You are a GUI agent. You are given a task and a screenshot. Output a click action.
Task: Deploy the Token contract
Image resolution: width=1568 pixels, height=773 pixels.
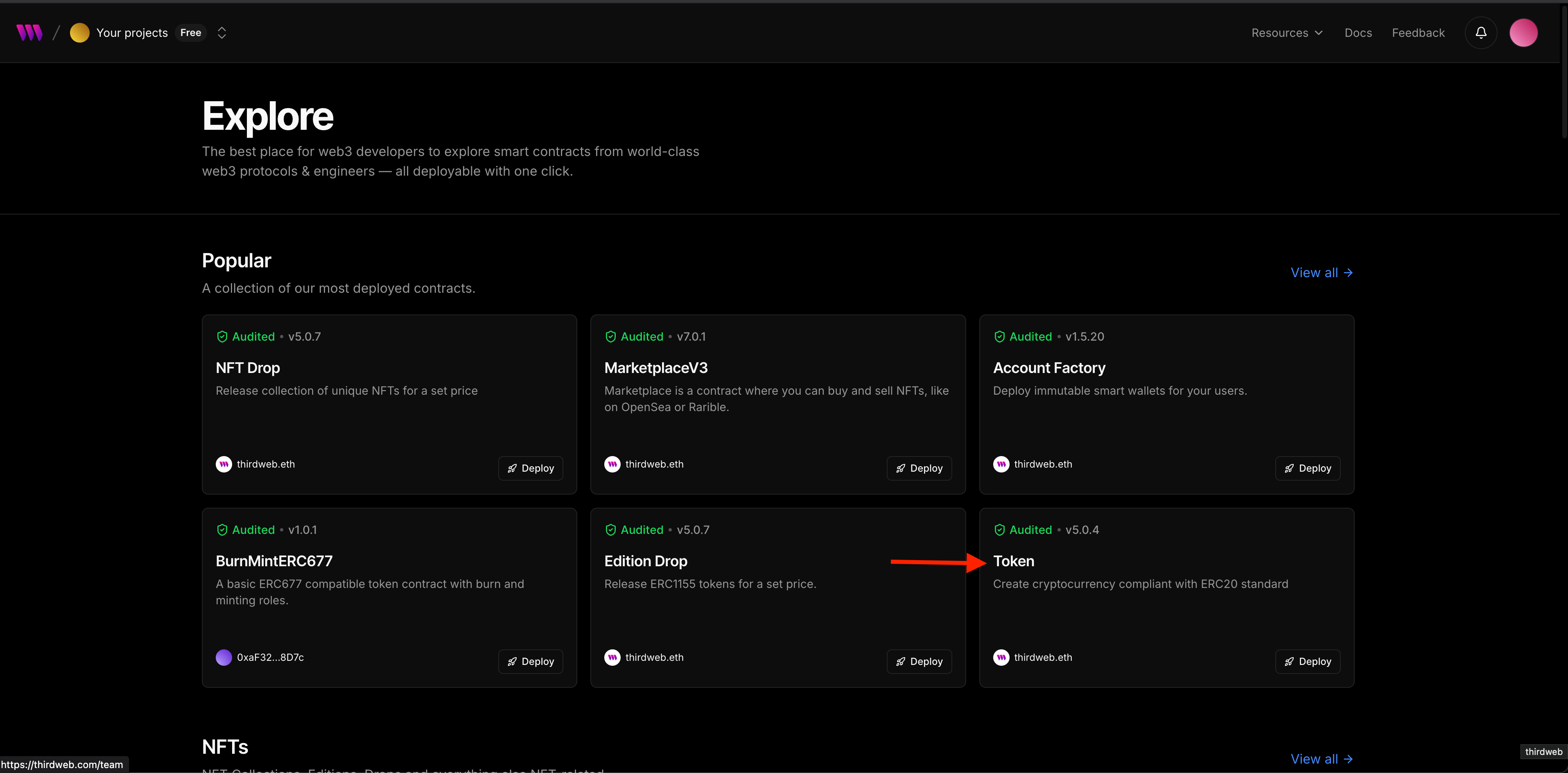point(1308,662)
